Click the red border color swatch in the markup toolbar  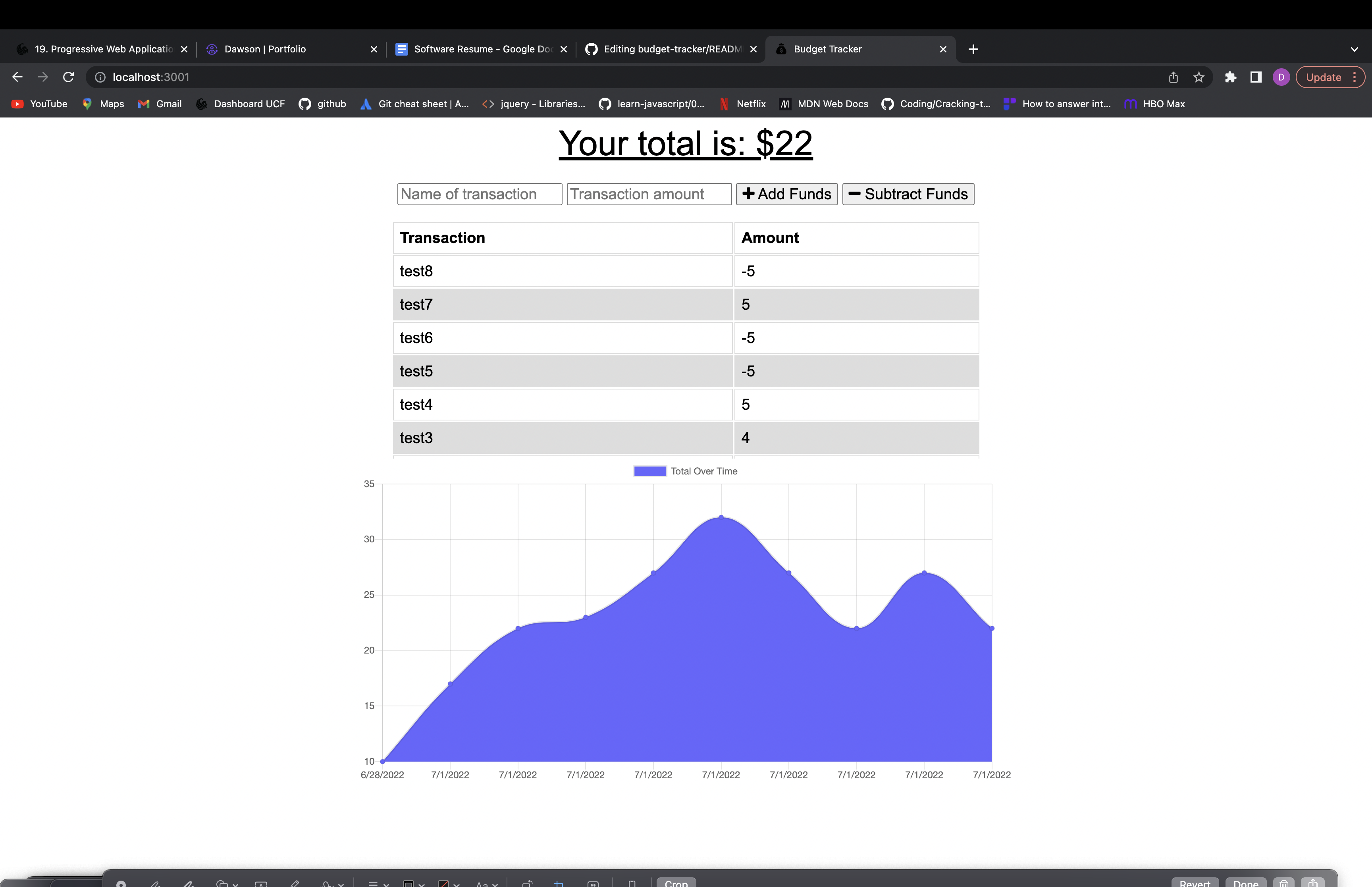tap(445, 883)
